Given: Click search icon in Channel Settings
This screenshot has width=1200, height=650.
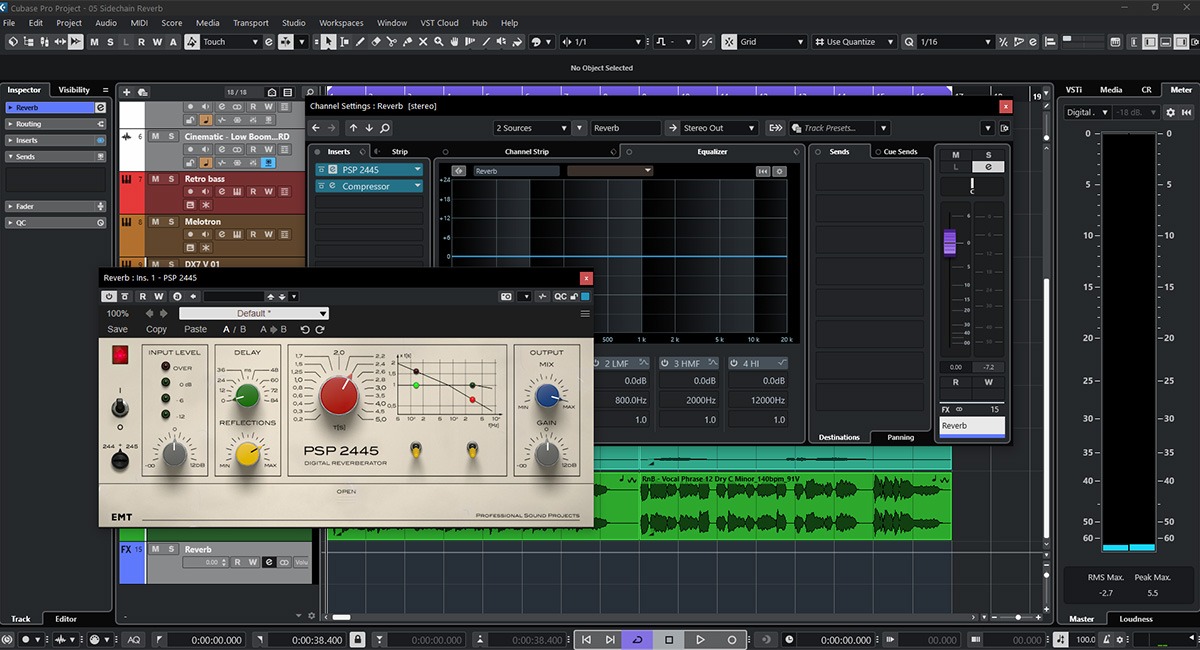Looking at the screenshot, I should tap(385, 128).
